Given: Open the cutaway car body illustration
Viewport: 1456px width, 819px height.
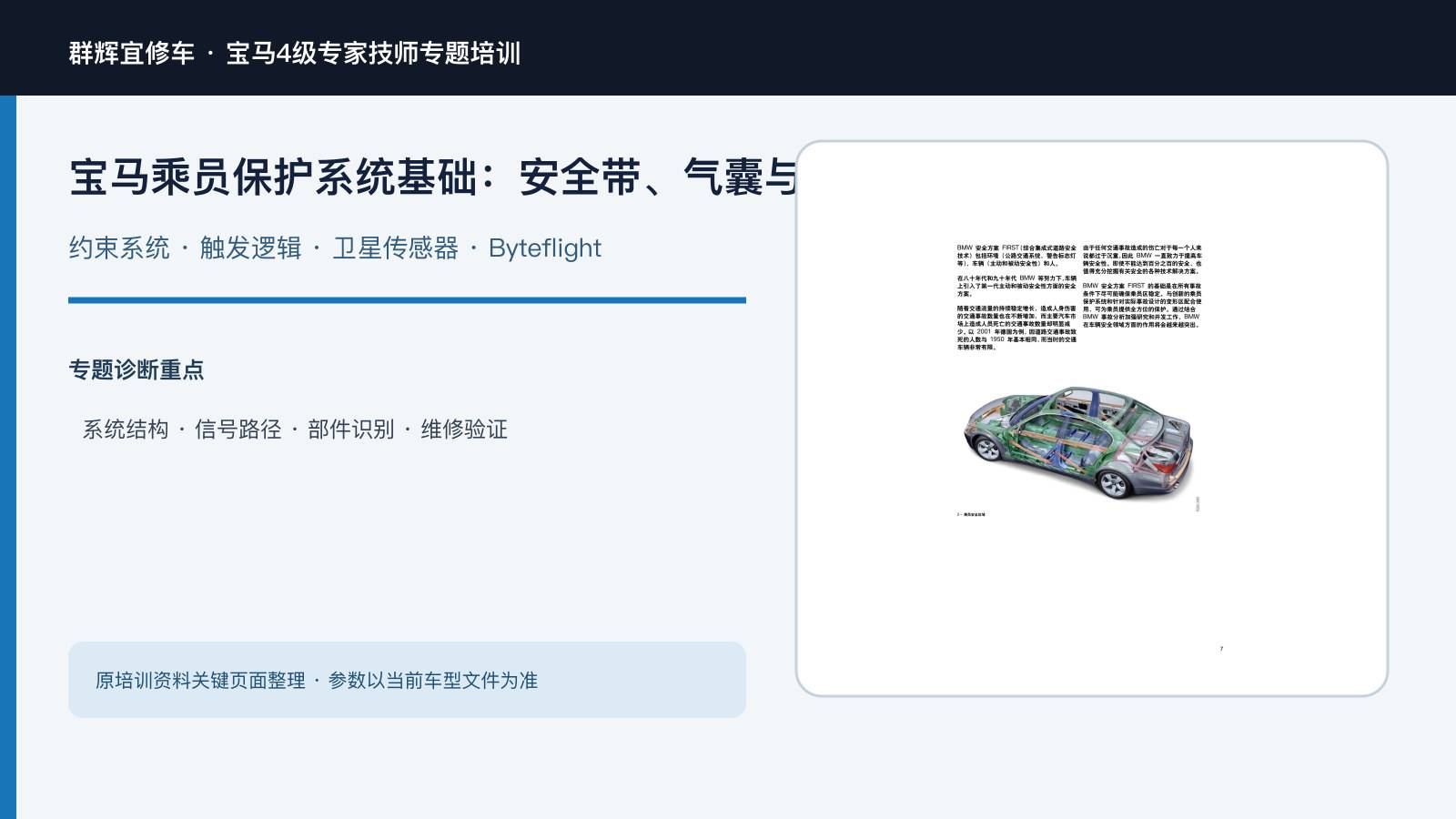Looking at the screenshot, I should (x=1079, y=441).
